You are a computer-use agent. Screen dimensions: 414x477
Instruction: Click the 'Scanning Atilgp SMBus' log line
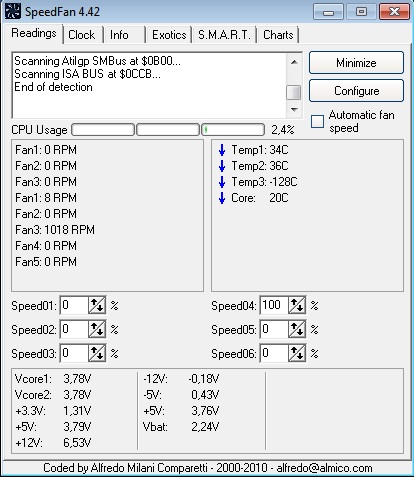pos(97,61)
